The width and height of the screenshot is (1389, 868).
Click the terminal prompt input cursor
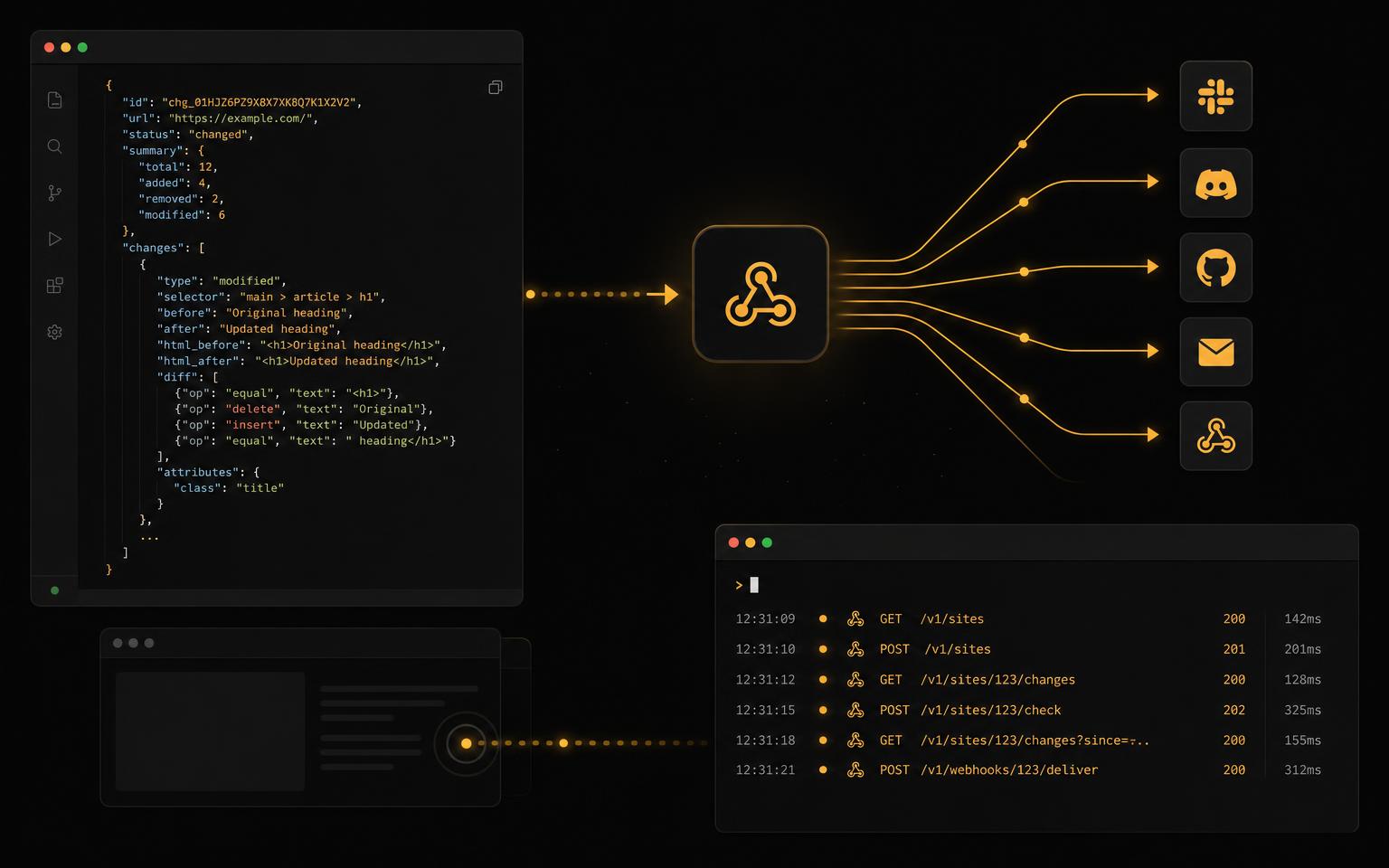(754, 585)
